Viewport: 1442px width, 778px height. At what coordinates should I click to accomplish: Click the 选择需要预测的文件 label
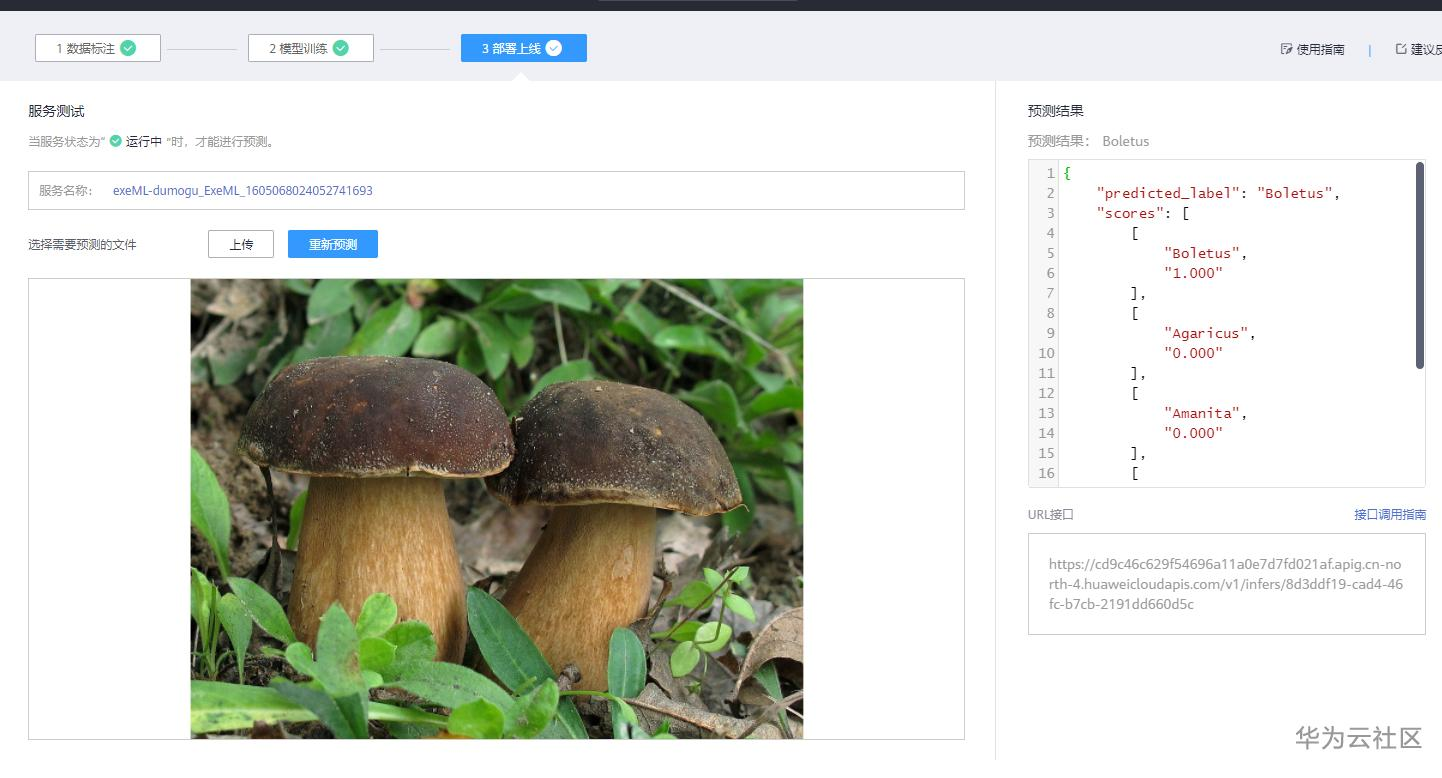point(82,244)
